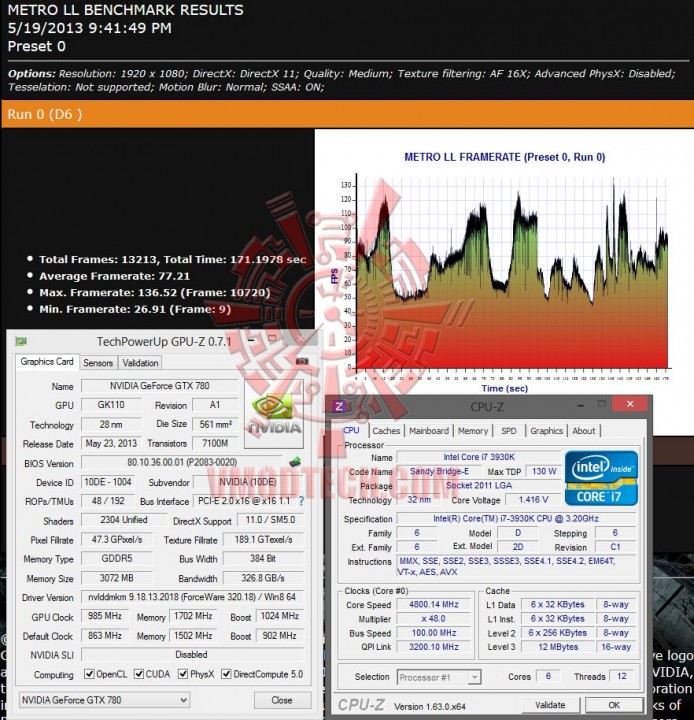Click the Close button in GPU-Z

[282, 700]
